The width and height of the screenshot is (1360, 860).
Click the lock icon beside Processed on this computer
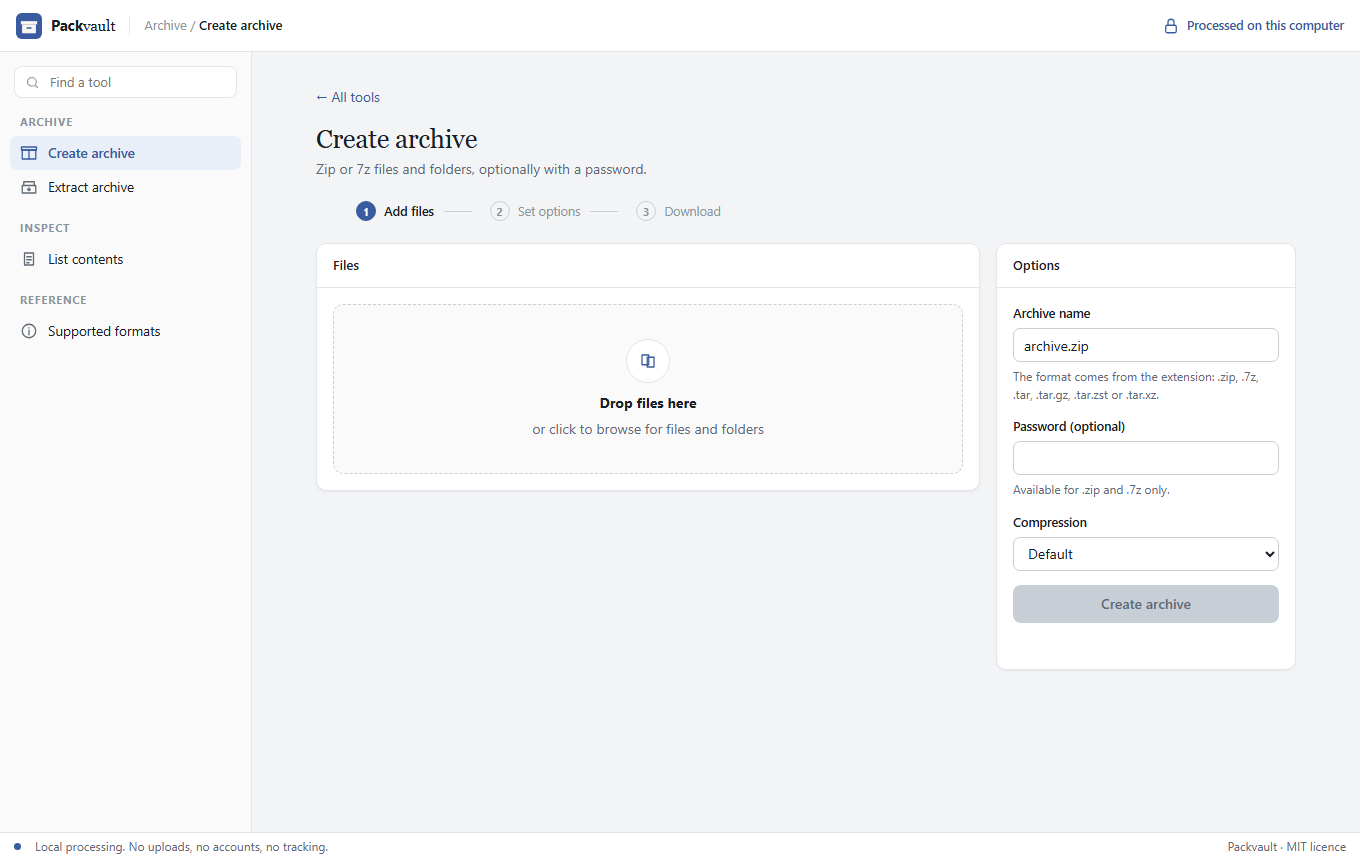click(x=1171, y=26)
